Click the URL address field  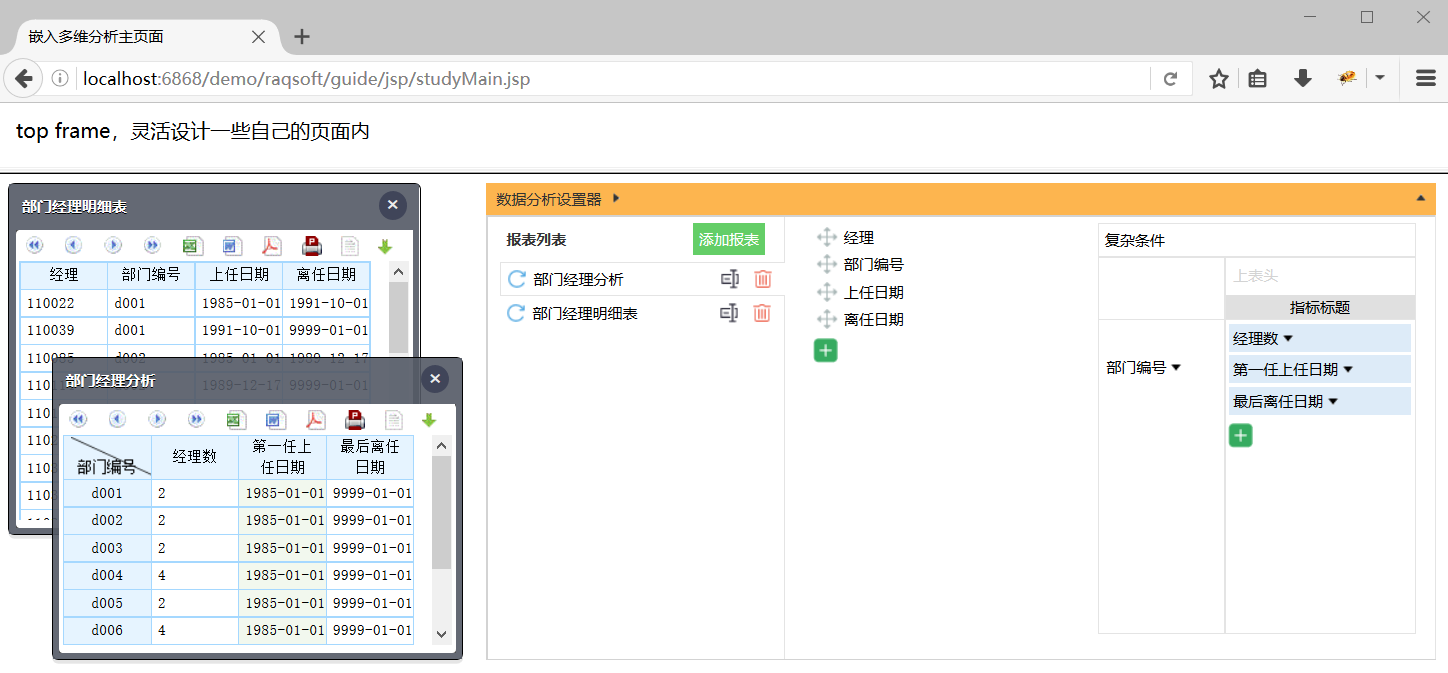pos(610,79)
